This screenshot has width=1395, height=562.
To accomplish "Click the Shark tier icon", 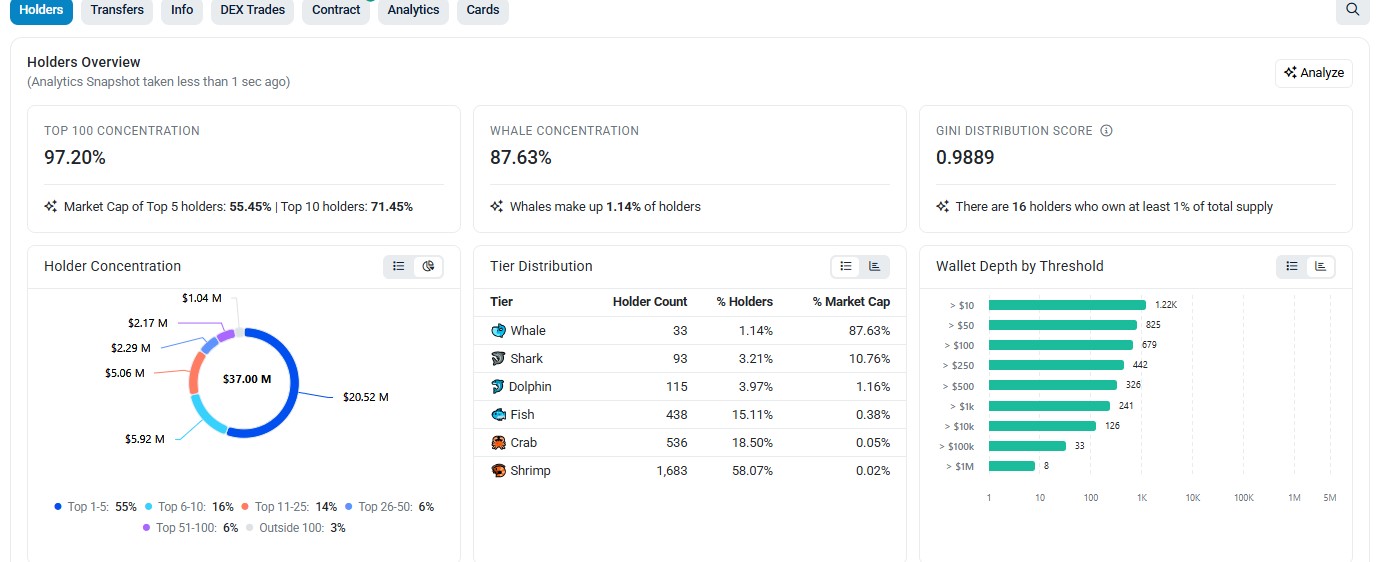I will 499,359.
